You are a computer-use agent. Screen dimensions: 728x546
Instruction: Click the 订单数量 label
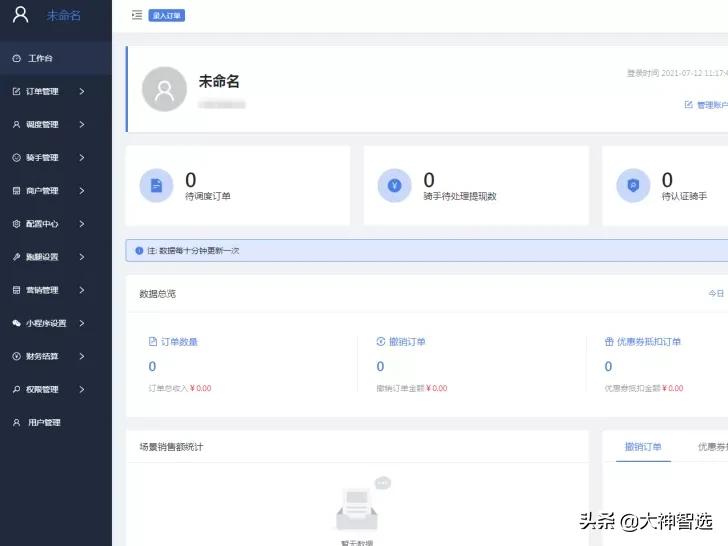tap(179, 342)
